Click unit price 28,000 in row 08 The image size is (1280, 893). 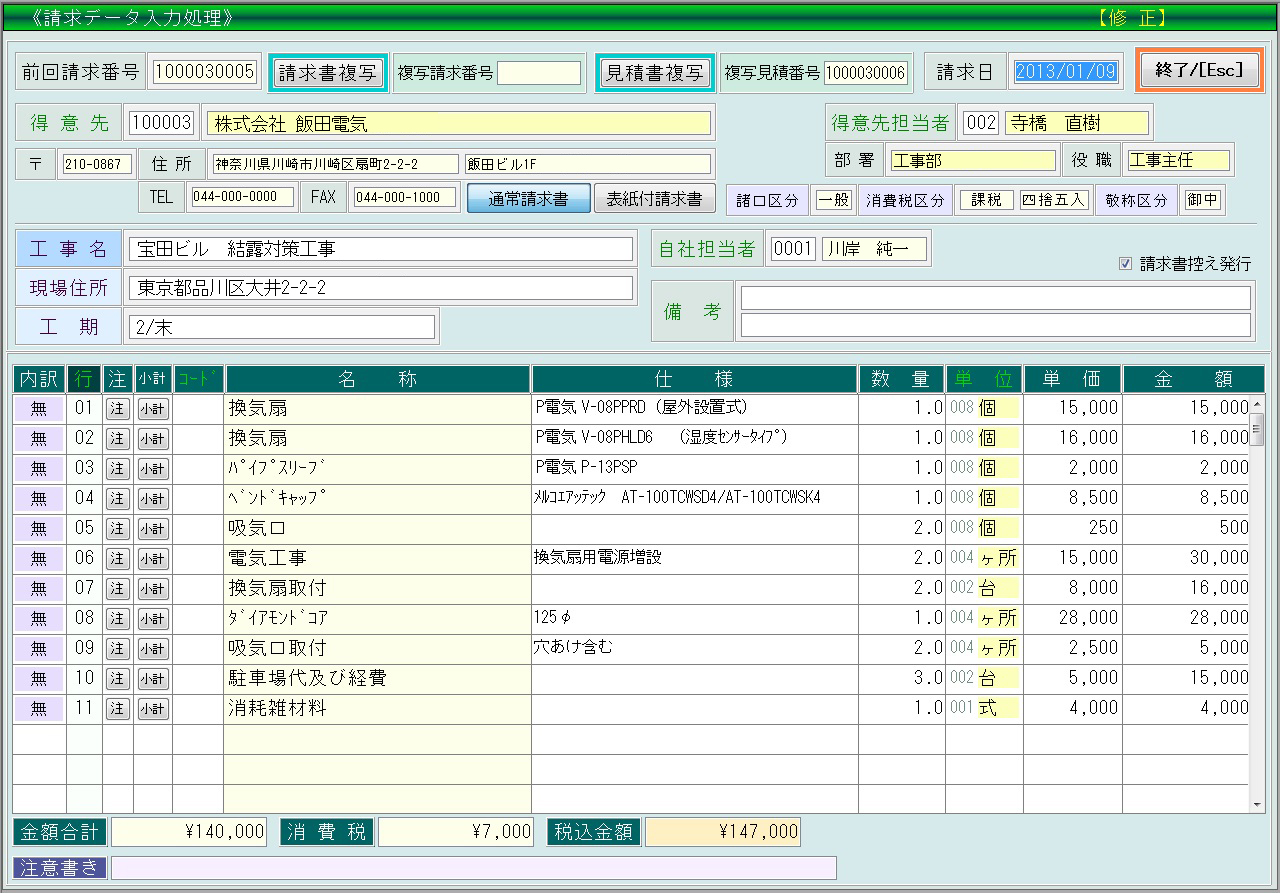coord(1073,618)
